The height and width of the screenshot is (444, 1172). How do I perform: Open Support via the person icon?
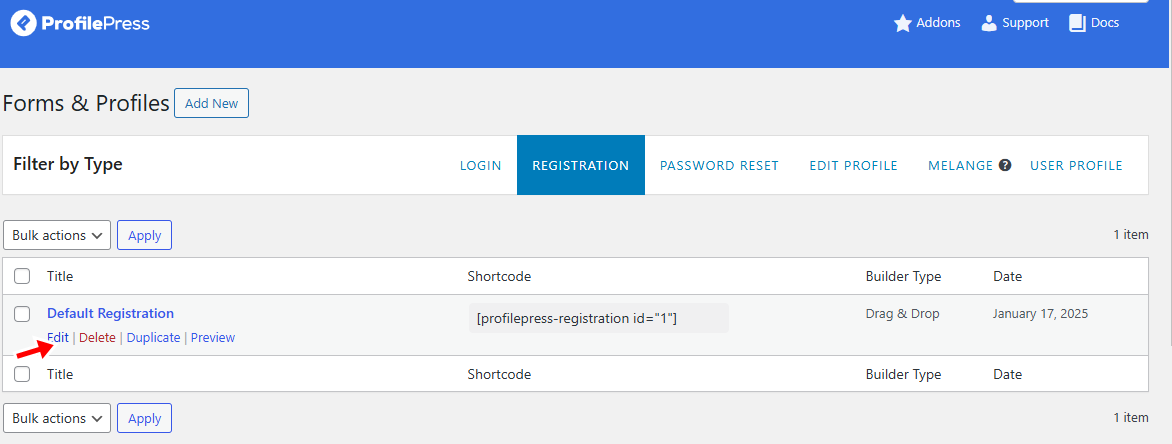[989, 23]
